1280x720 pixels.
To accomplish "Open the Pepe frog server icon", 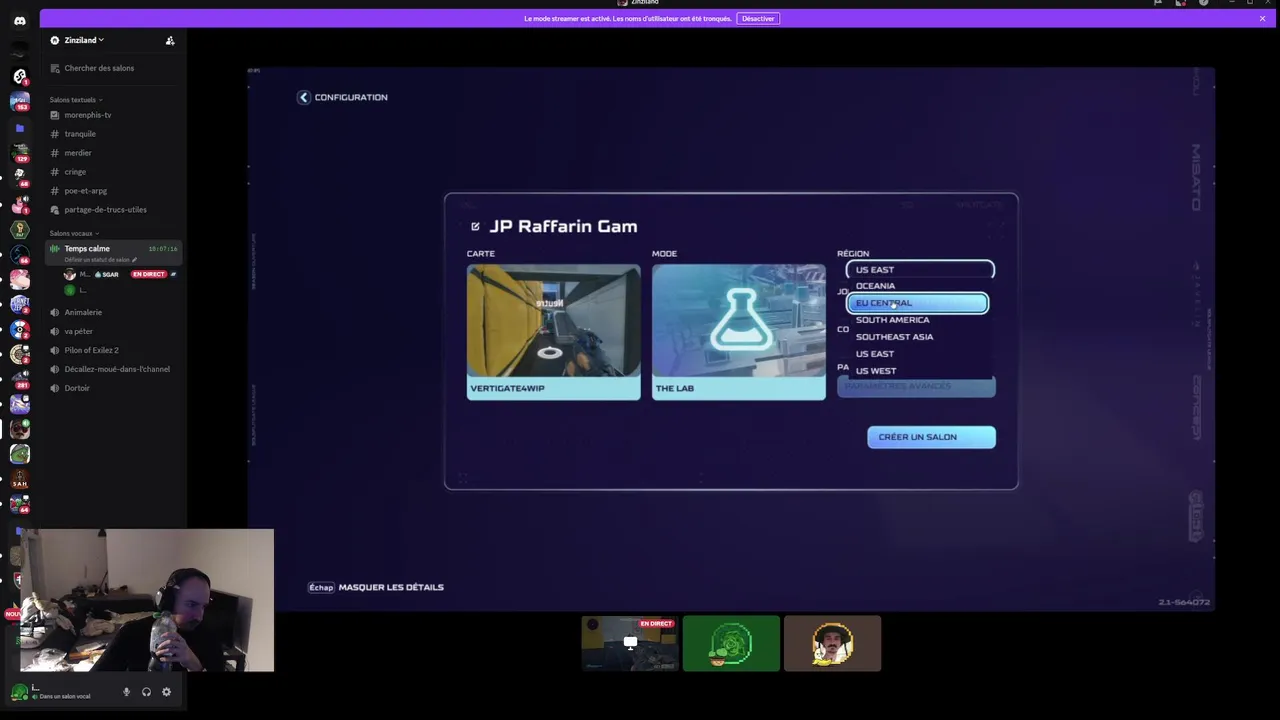I will 19,455.
